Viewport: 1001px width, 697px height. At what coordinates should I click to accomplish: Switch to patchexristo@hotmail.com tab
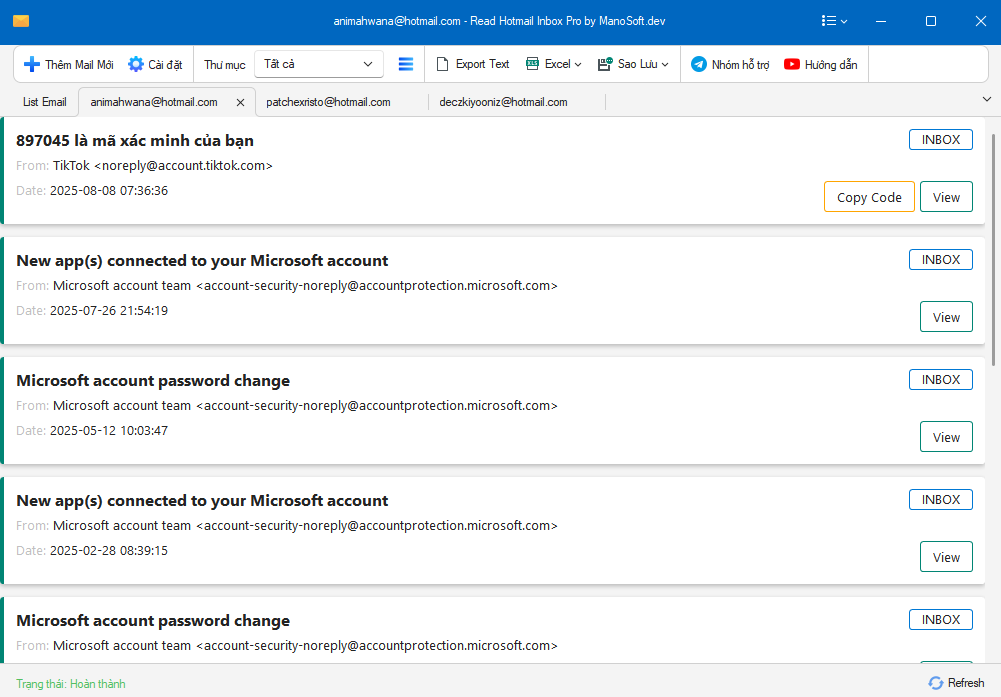328,102
